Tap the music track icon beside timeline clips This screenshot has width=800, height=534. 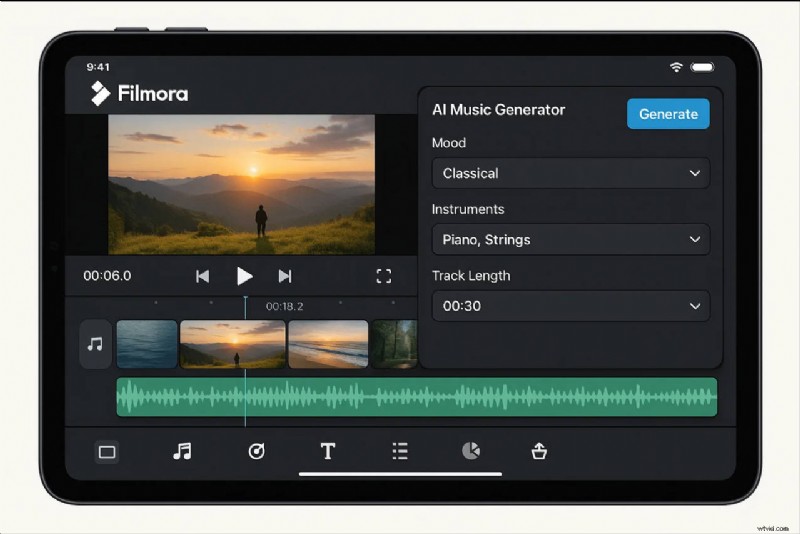pos(95,344)
